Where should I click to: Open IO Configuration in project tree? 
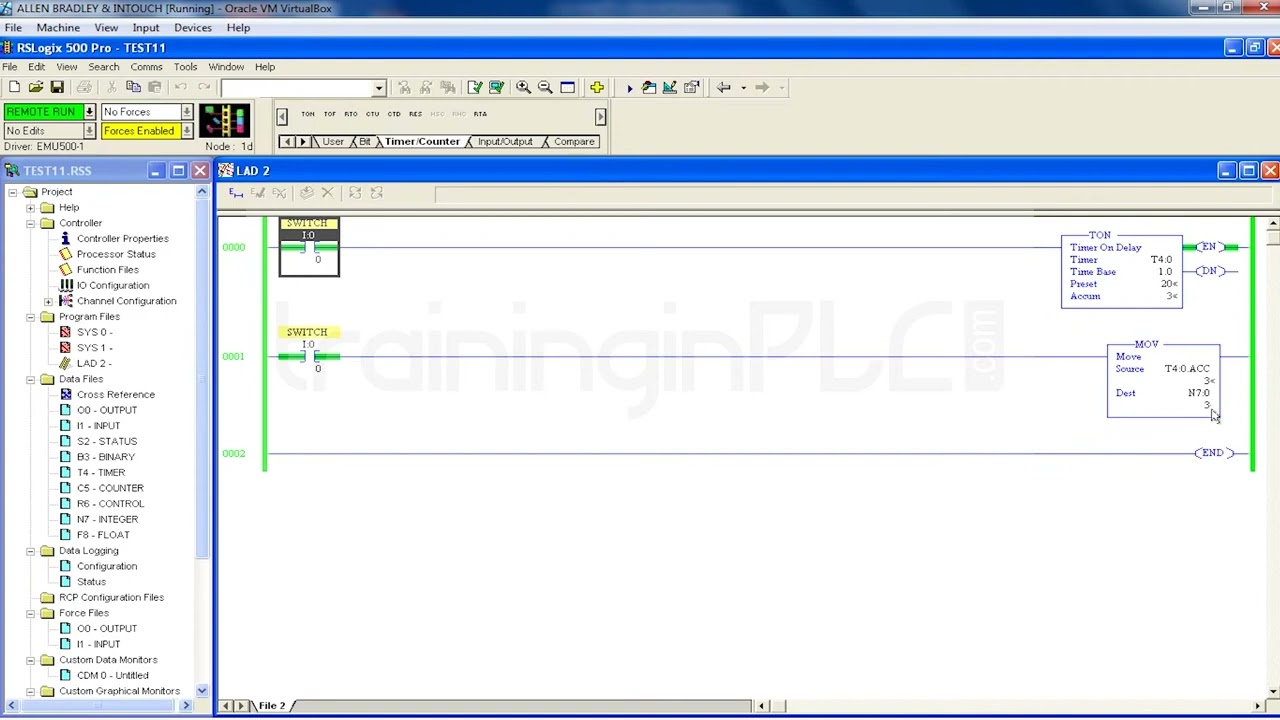tap(113, 285)
